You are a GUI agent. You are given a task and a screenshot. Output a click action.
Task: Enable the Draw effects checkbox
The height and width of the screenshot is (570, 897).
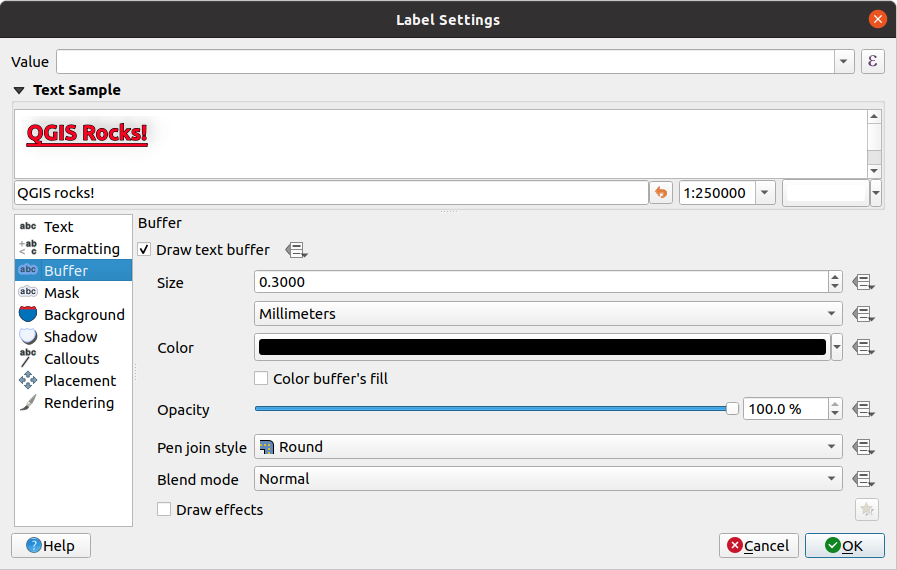point(165,510)
